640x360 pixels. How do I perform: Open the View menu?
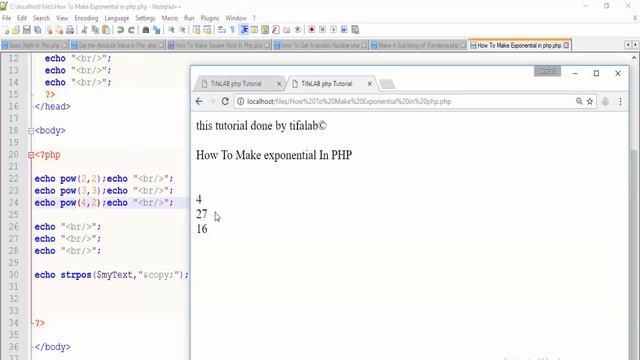[62, 18]
